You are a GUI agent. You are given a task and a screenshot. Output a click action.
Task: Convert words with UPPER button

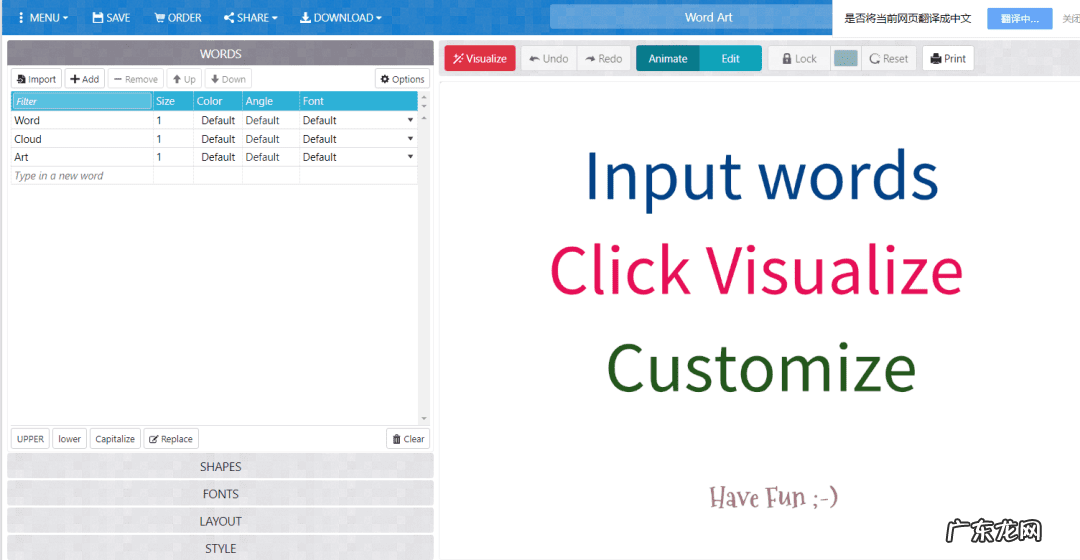point(30,439)
